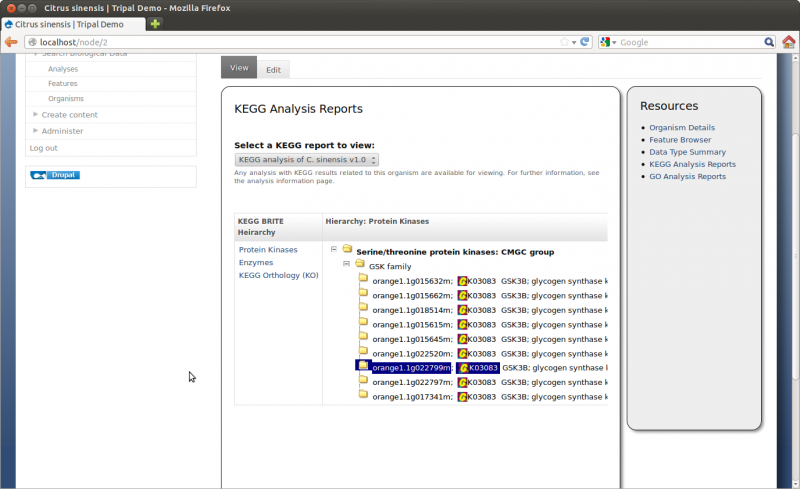This screenshot has width=800, height=489.
Task: Click folder icon beside orange1.1g018514m
Action: click(363, 307)
